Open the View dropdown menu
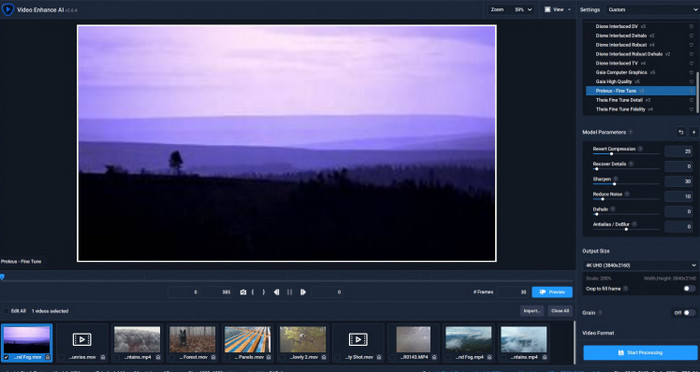 click(x=557, y=9)
